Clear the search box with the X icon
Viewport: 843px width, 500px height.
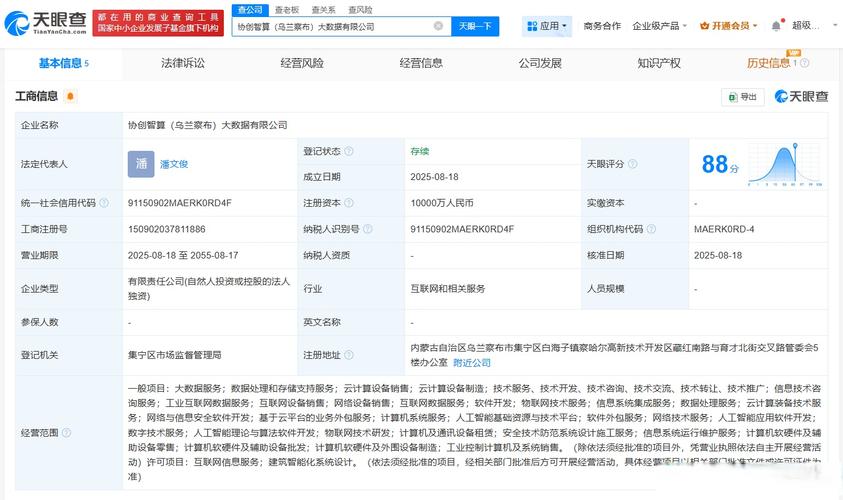(439, 26)
